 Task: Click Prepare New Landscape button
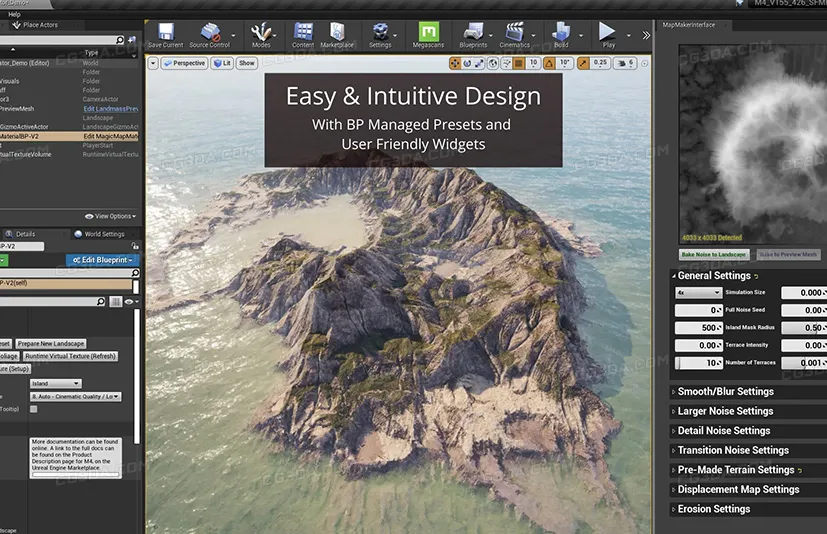click(x=51, y=344)
